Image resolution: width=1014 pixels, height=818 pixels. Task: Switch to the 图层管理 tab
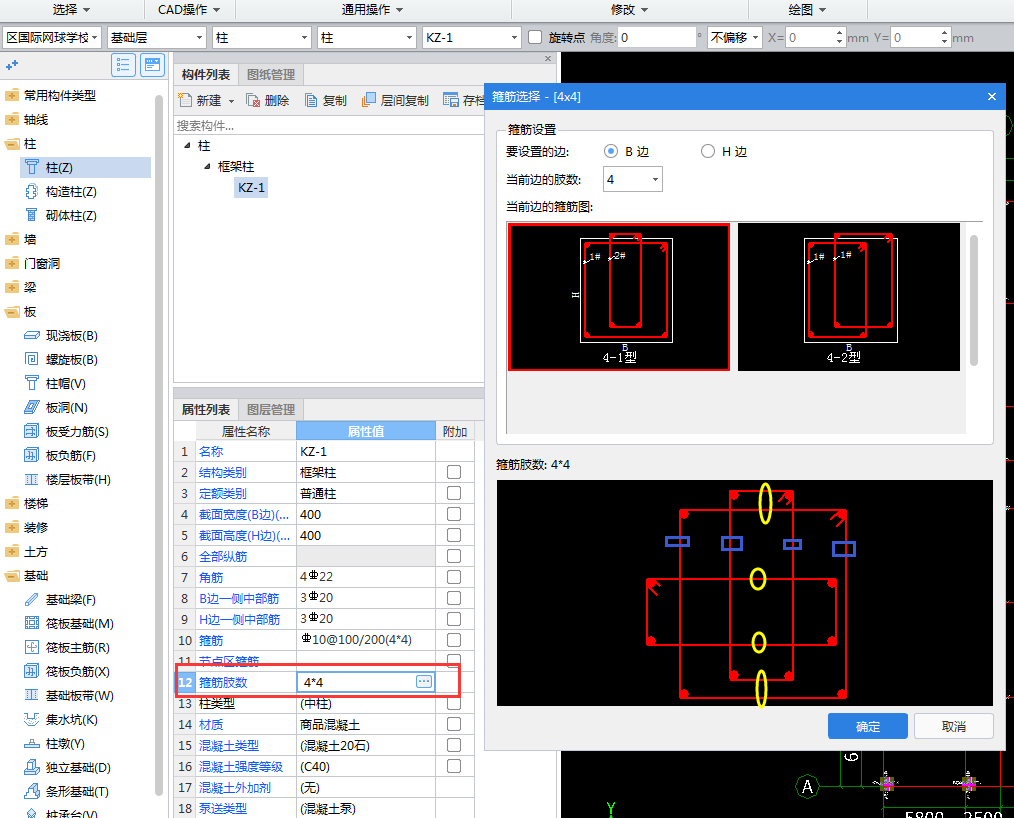coord(271,409)
